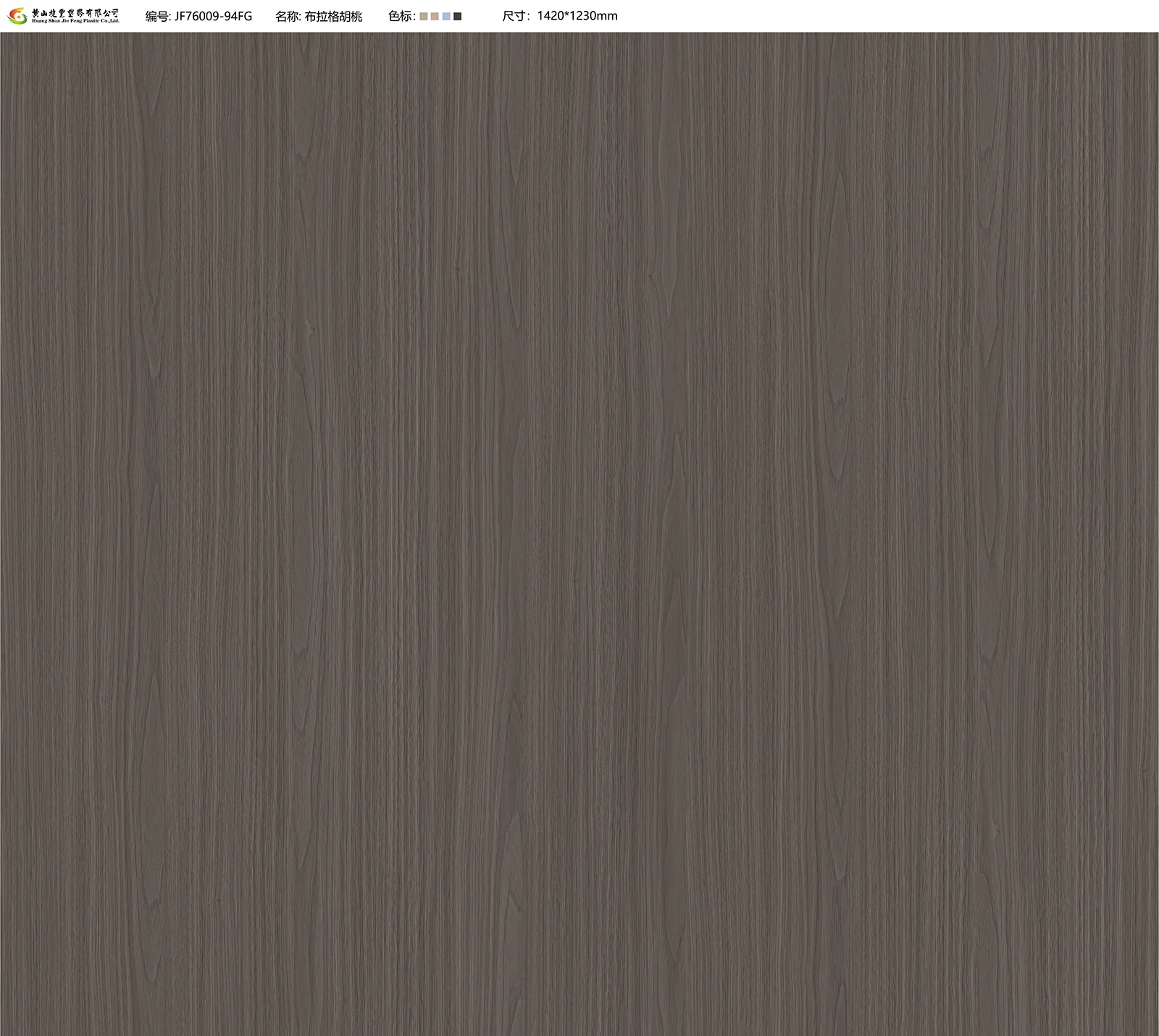The height and width of the screenshot is (1036, 1159).
Task: Select the first beige color swatch
Action: pyautogui.click(x=424, y=16)
